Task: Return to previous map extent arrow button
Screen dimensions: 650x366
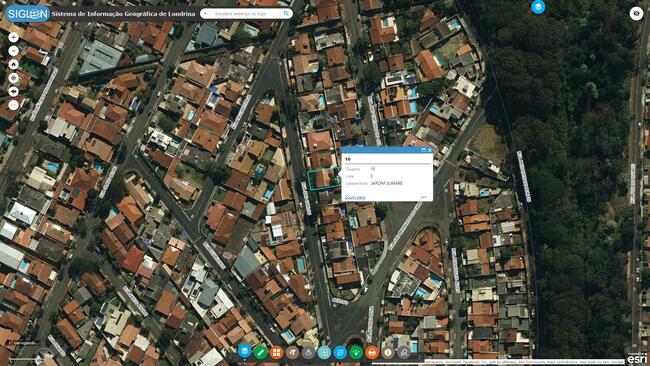Action: [x=14, y=92]
